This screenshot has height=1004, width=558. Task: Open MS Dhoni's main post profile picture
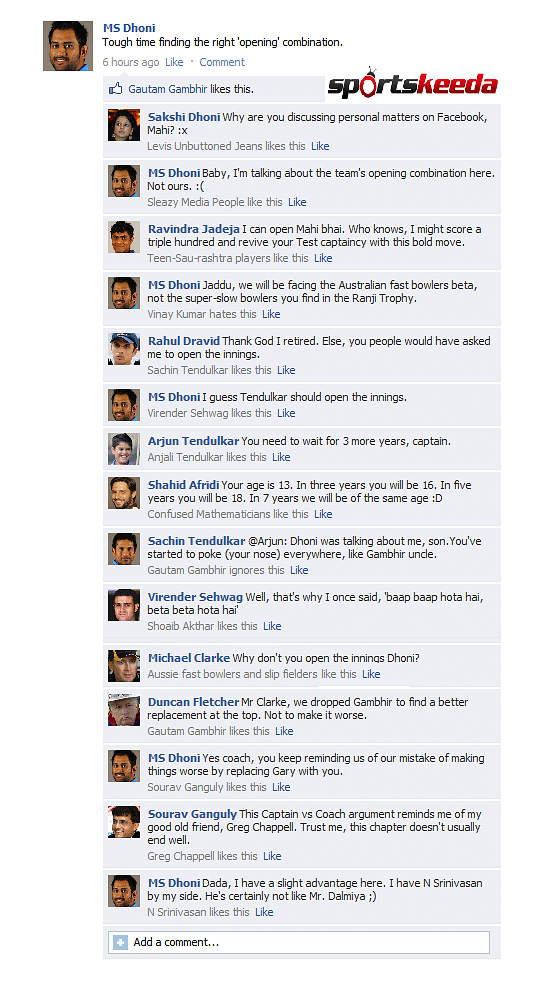click(68, 45)
